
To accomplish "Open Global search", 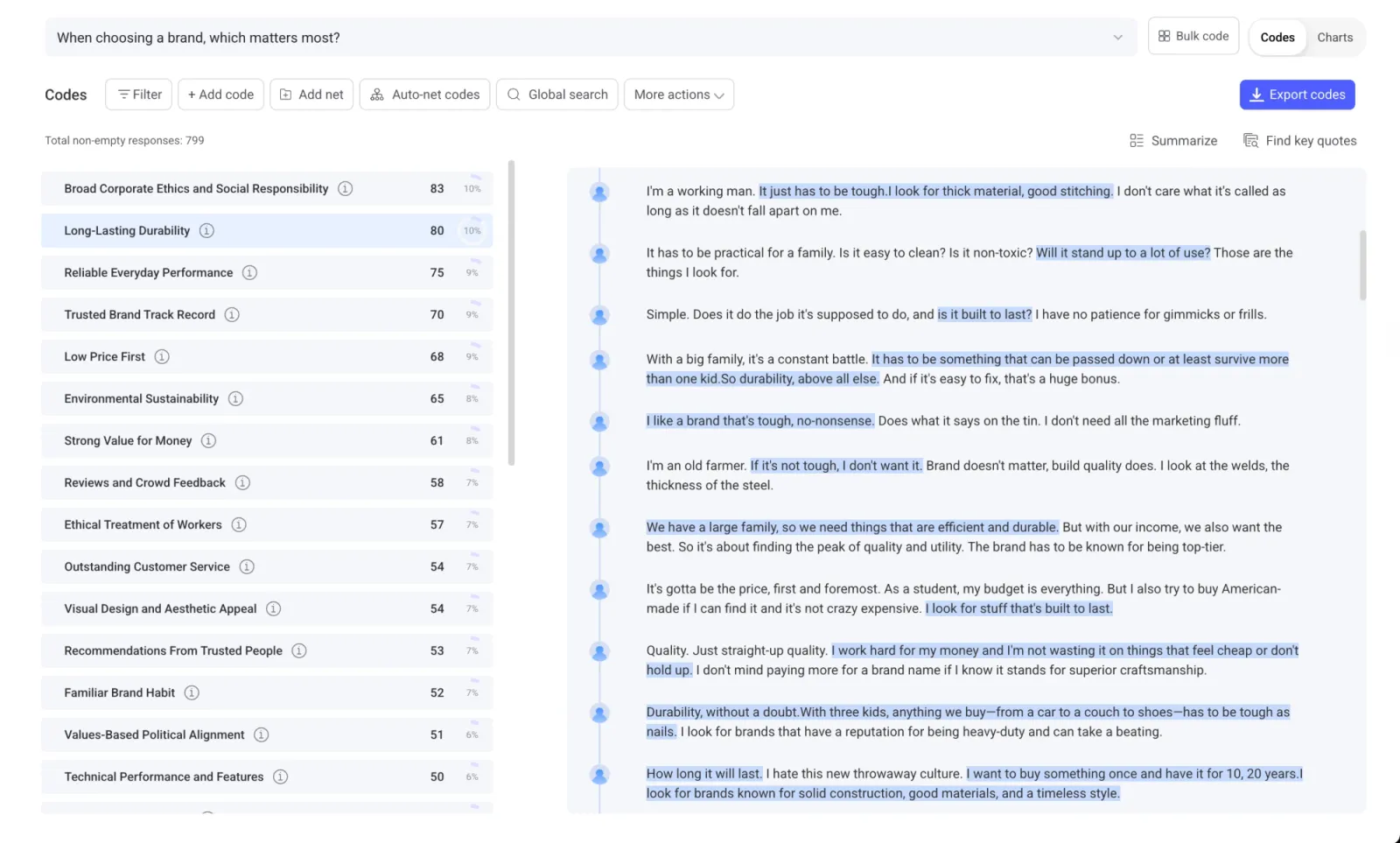I will [557, 95].
